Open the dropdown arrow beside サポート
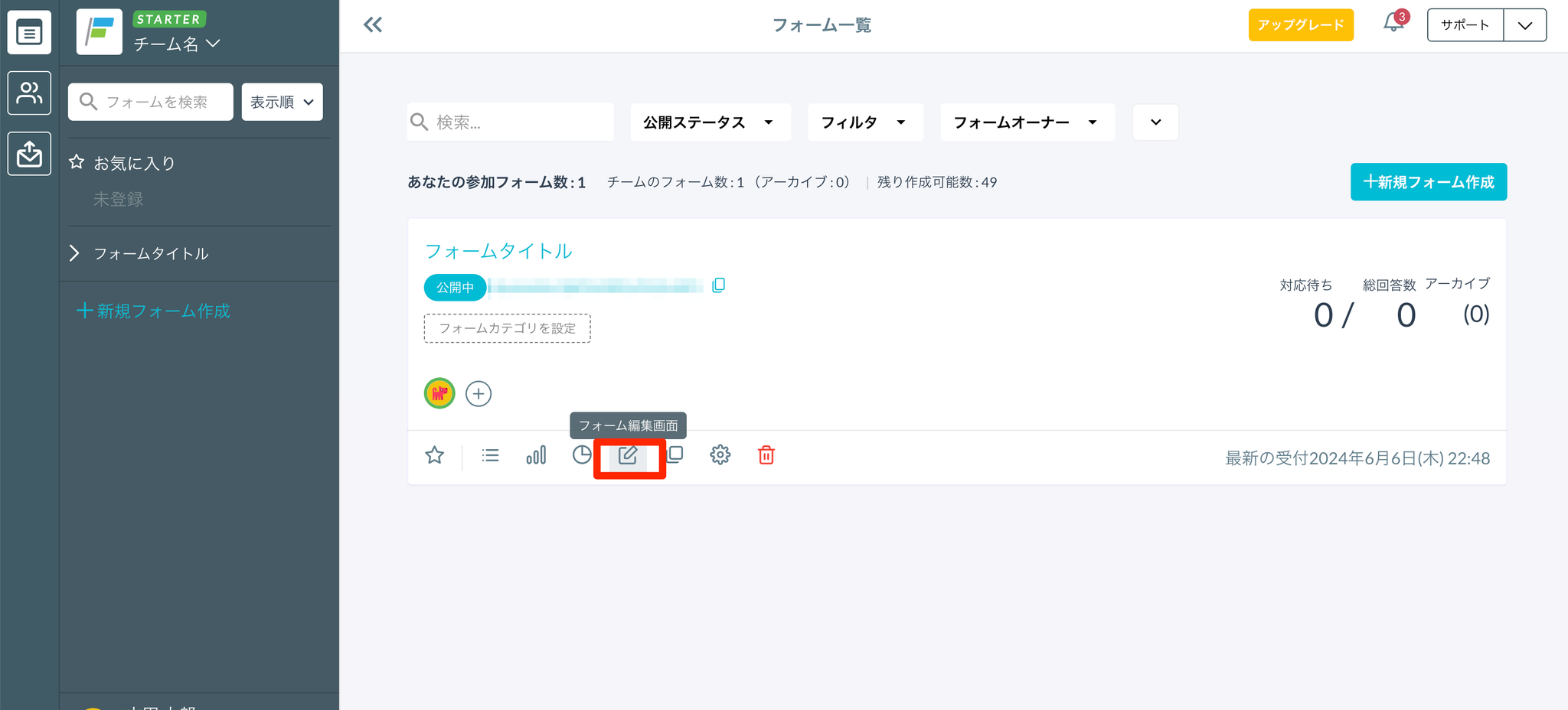The image size is (1568, 710). click(x=1525, y=25)
